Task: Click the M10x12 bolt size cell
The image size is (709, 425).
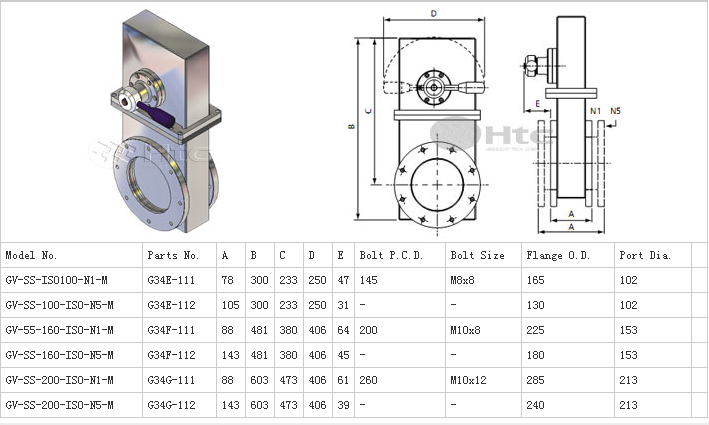Action: [469, 380]
